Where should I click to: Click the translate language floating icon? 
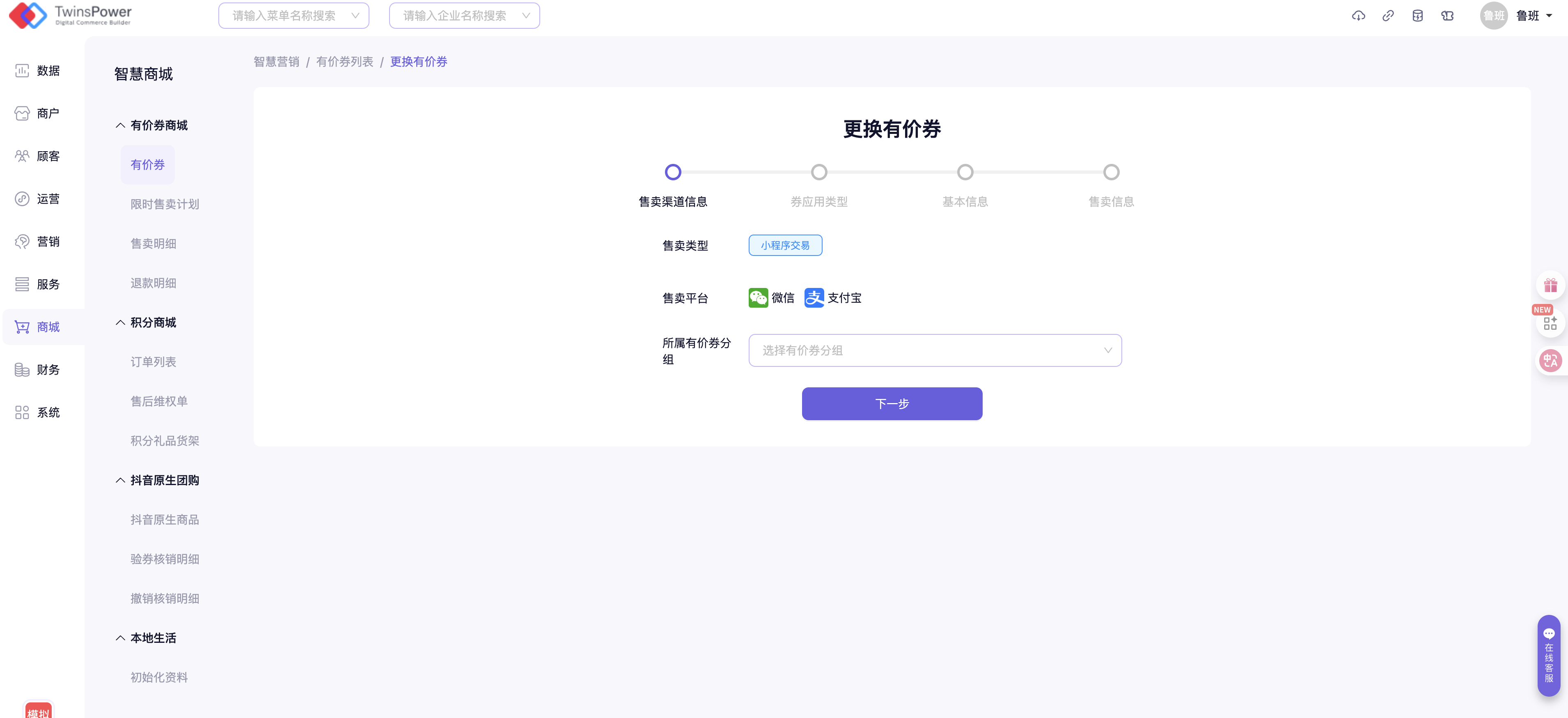(x=1550, y=361)
